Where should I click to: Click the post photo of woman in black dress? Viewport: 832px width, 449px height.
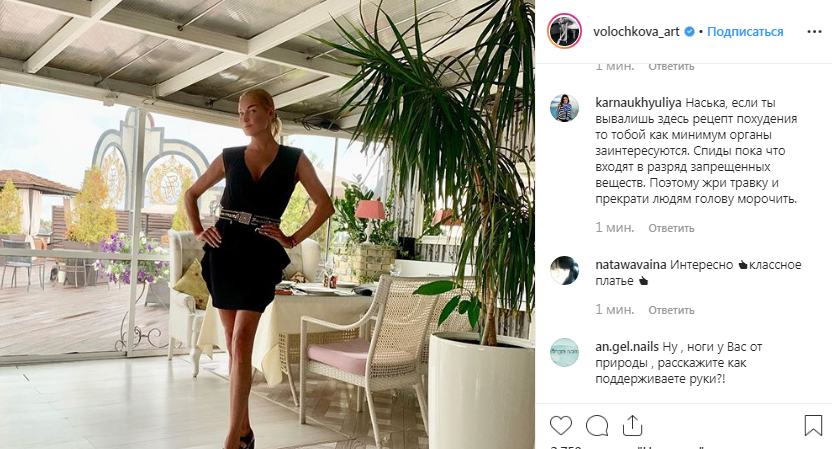pyautogui.click(x=267, y=224)
